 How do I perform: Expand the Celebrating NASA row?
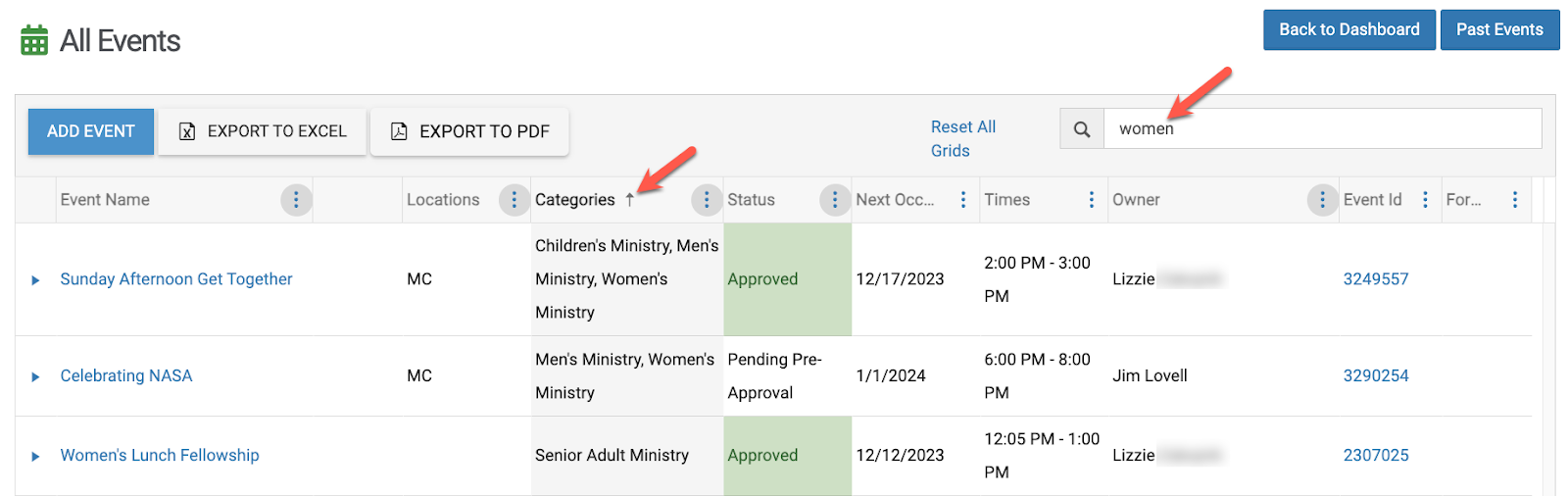coord(35,376)
